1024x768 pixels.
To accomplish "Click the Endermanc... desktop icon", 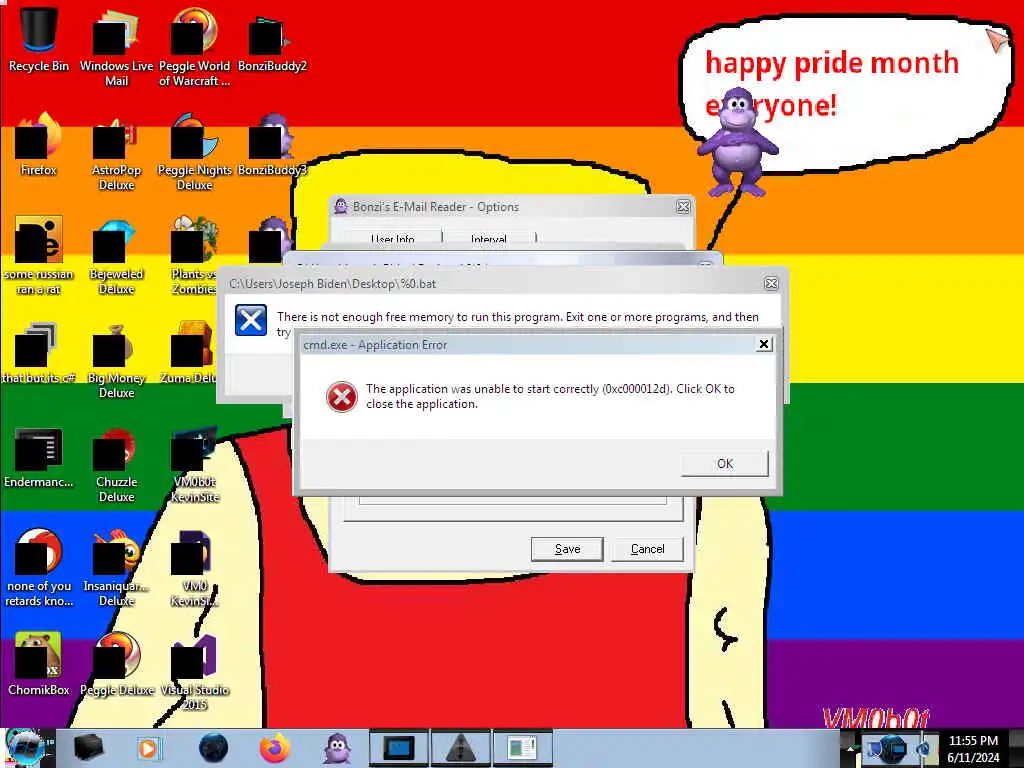I will pos(38,457).
